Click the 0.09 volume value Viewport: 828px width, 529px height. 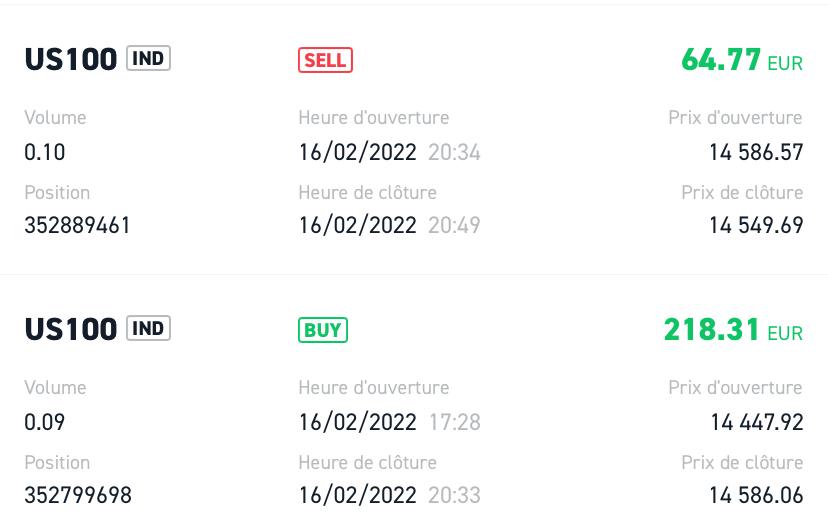tap(45, 422)
